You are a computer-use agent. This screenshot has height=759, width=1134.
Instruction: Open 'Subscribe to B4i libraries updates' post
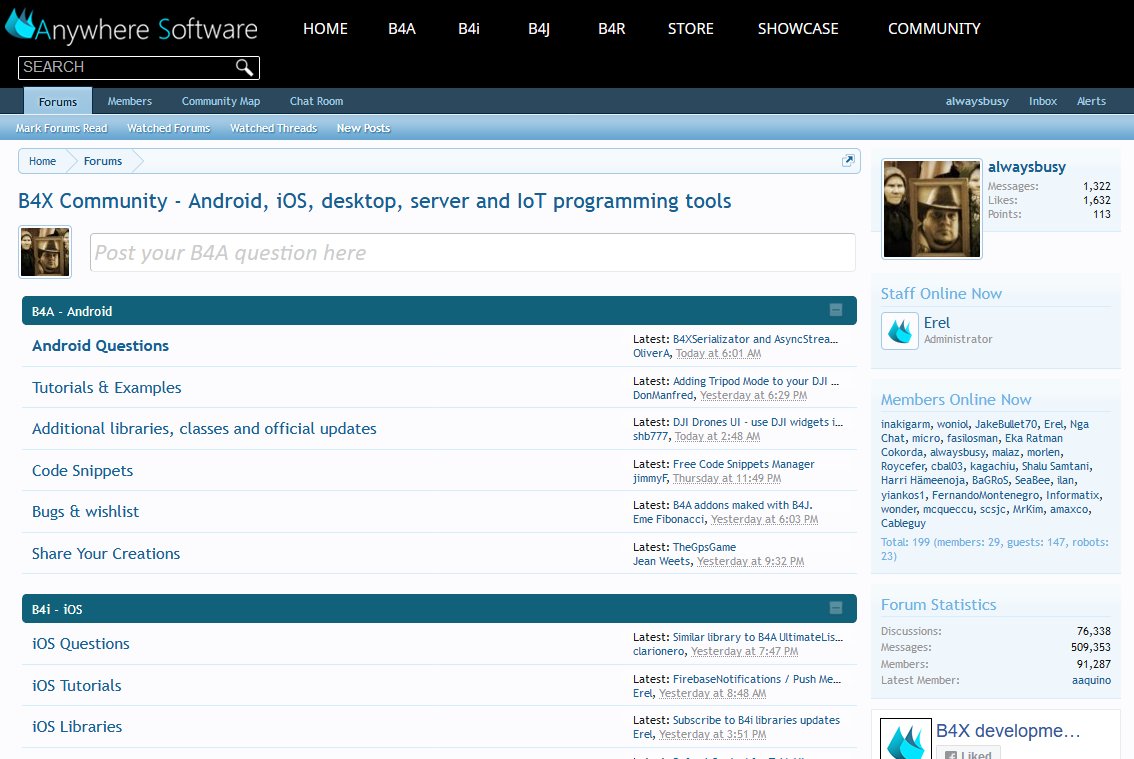(x=756, y=720)
